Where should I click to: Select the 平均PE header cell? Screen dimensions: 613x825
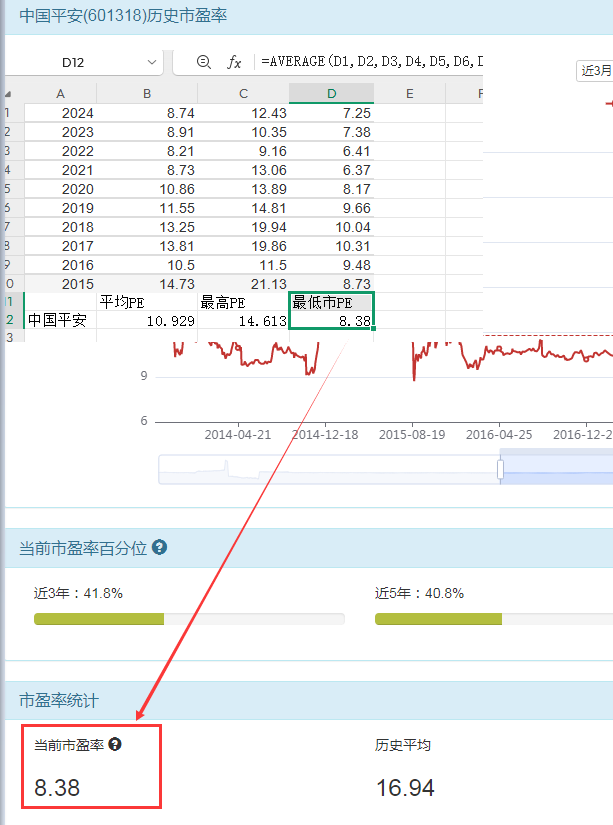(x=147, y=302)
